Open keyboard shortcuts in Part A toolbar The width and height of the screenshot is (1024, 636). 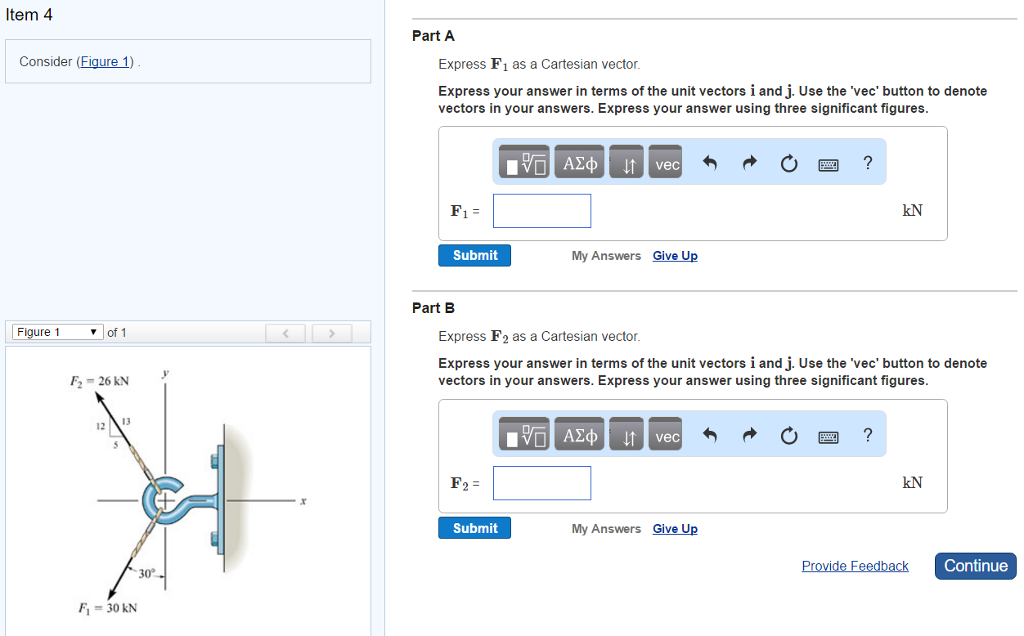(x=828, y=165)
